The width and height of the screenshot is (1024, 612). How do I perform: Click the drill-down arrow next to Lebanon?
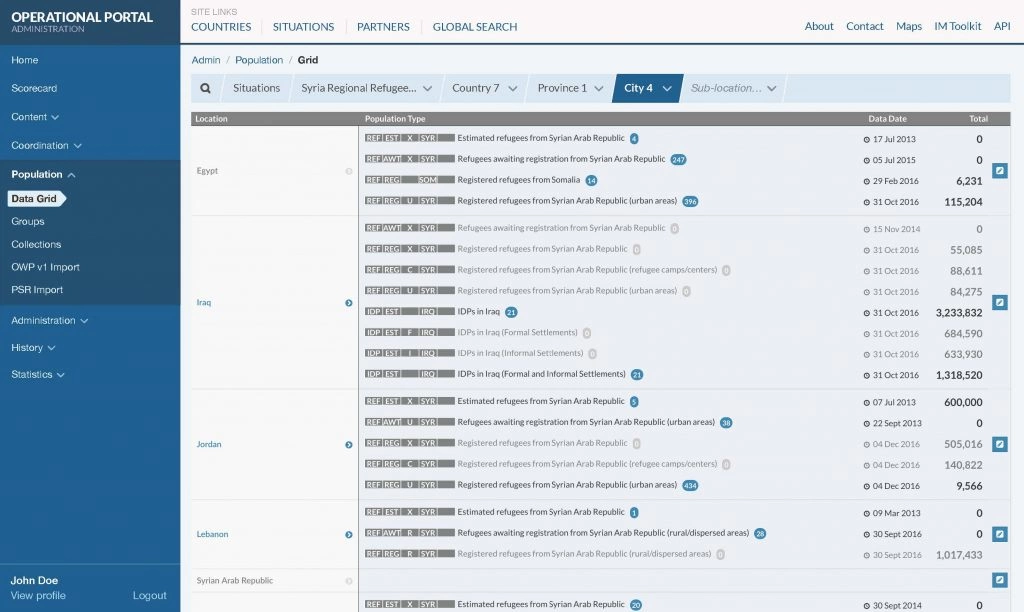(x=348, y=534)
